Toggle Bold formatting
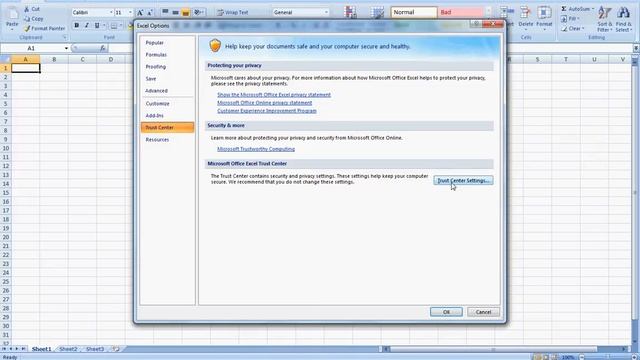 76,26
